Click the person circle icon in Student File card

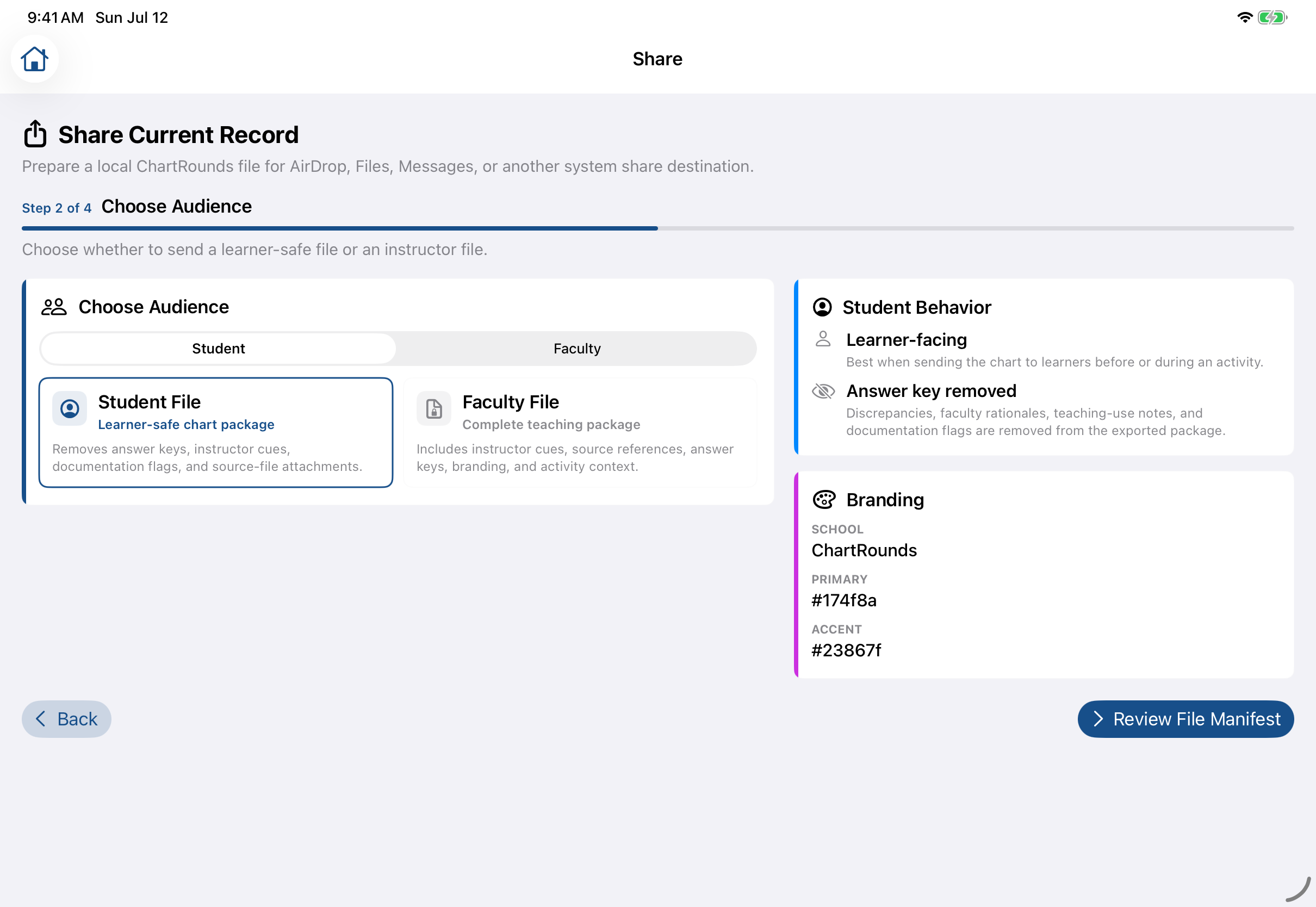69,408
